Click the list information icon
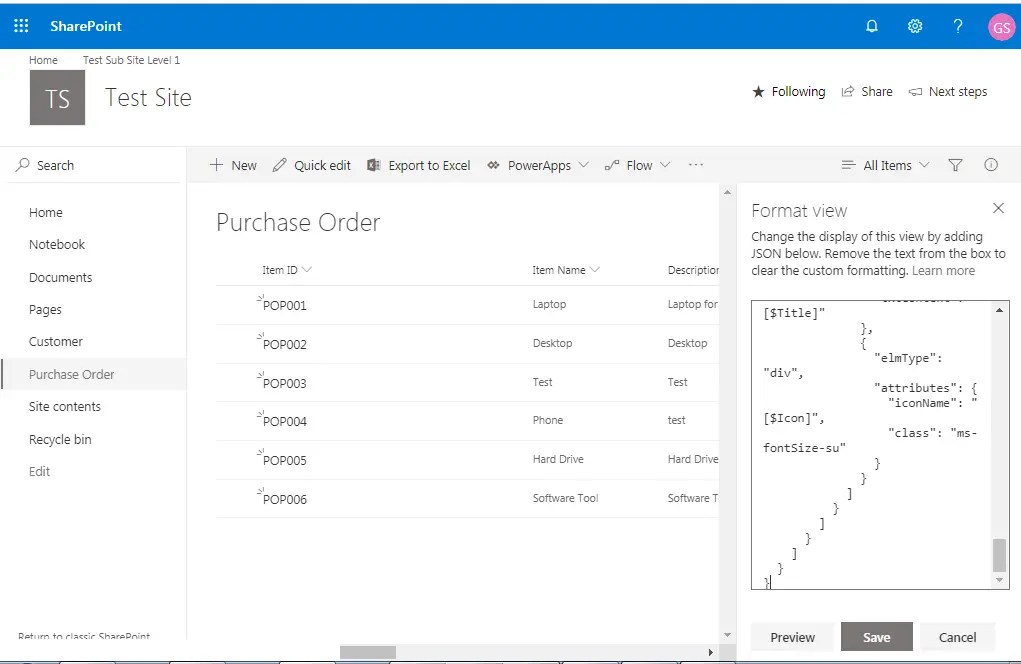The height and width of the screenshot is (664, 1021). (x=990, y=165)
